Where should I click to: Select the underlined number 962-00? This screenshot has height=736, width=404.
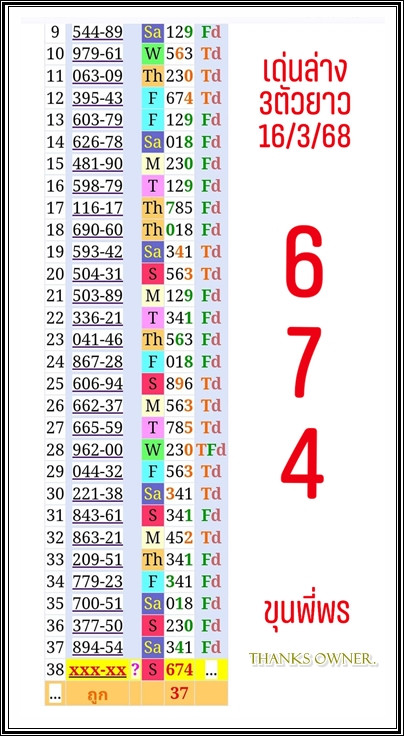(x=98, y=449)
